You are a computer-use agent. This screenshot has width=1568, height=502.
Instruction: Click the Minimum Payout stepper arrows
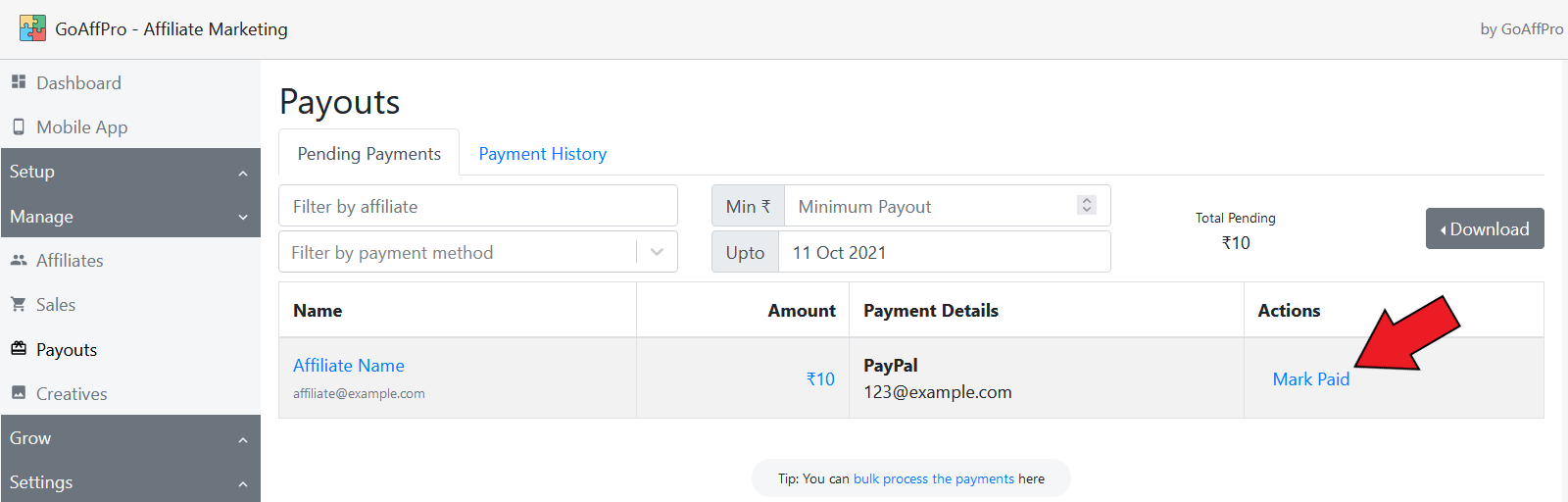[x=1086, y=205]
